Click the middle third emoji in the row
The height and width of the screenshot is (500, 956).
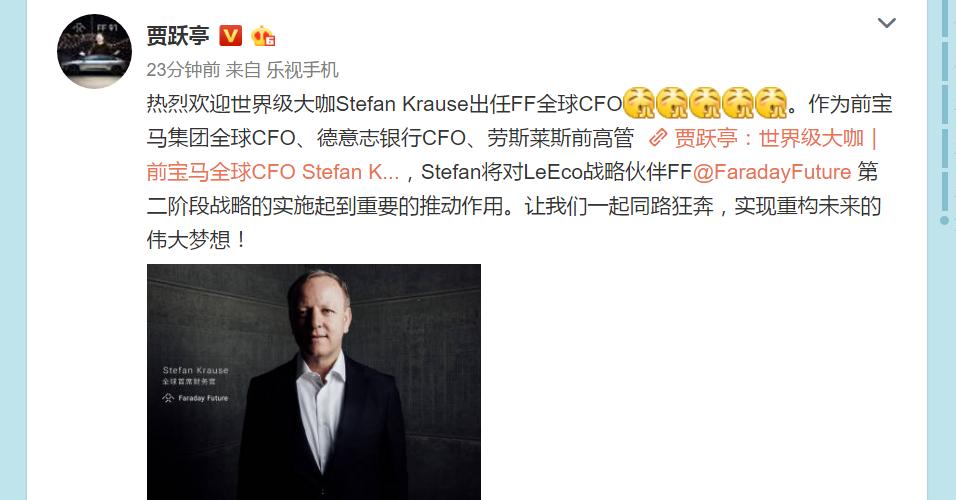click(x=705, y=103)
